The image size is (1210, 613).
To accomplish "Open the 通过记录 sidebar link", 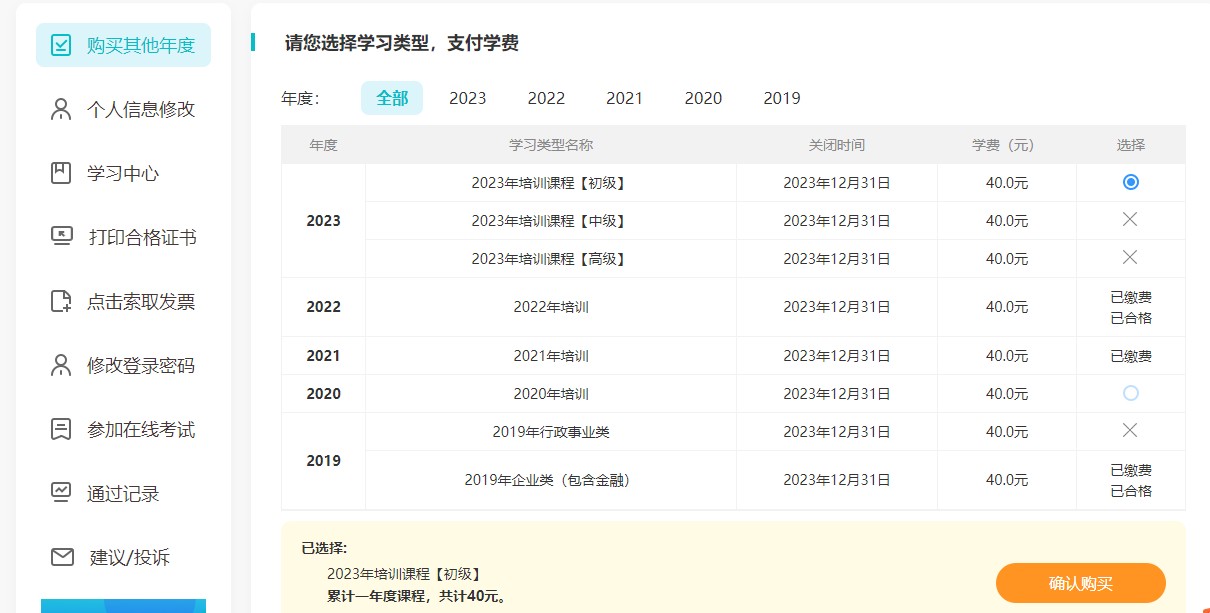I will [122, 494].
